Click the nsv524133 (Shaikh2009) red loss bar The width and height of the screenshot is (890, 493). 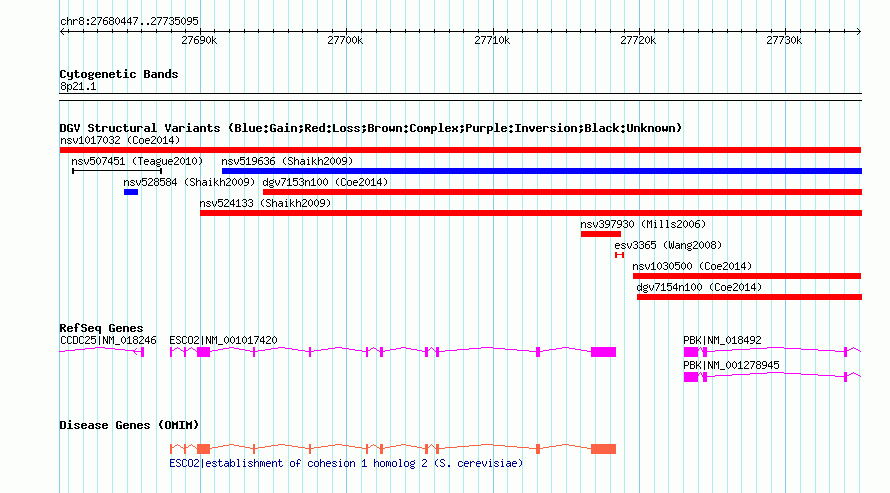pos(531,213)
